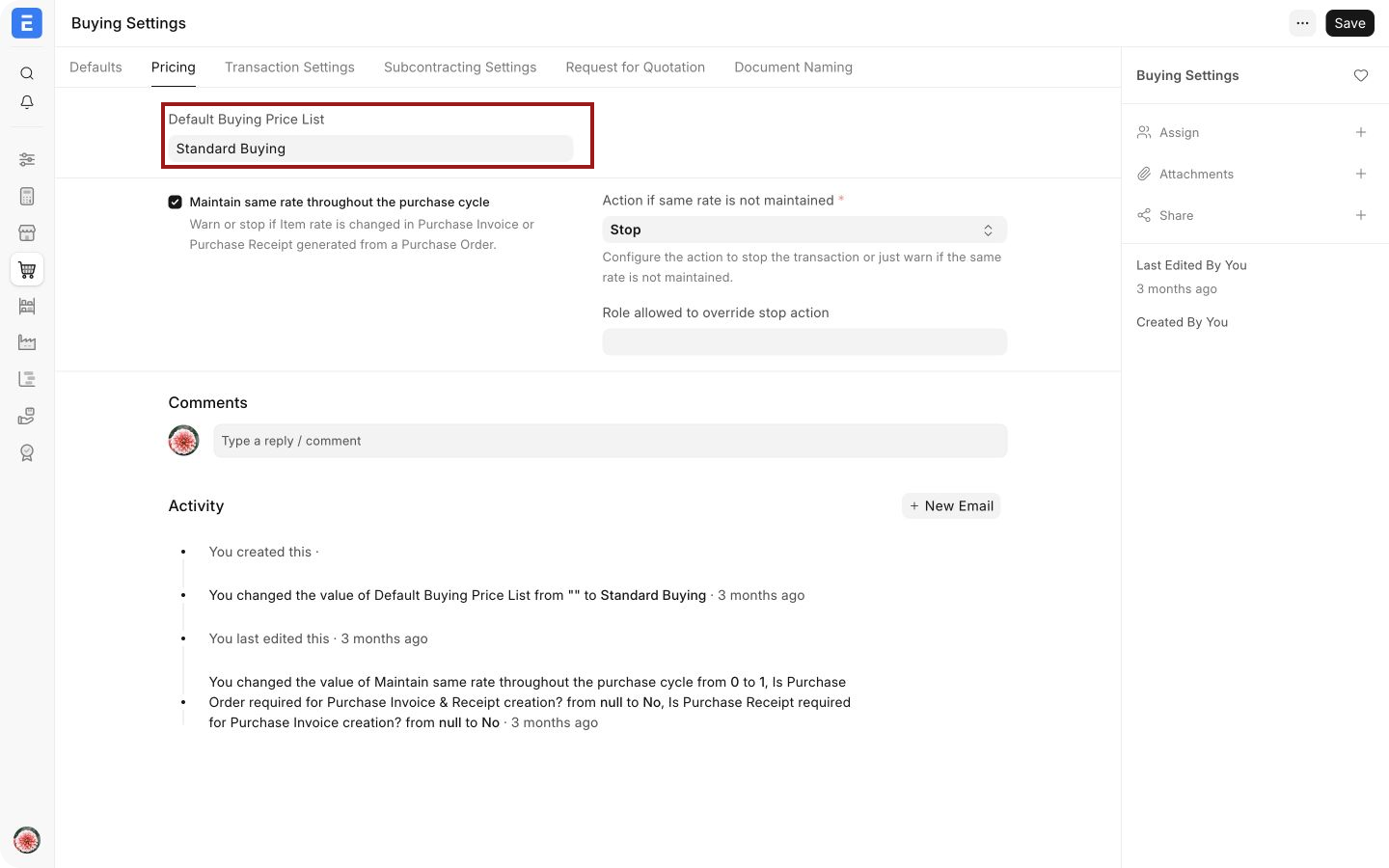Open the Subcontracting Settings tab
Image resolution: width=1389 pixels, height=868 pixels.
[460, 68]
